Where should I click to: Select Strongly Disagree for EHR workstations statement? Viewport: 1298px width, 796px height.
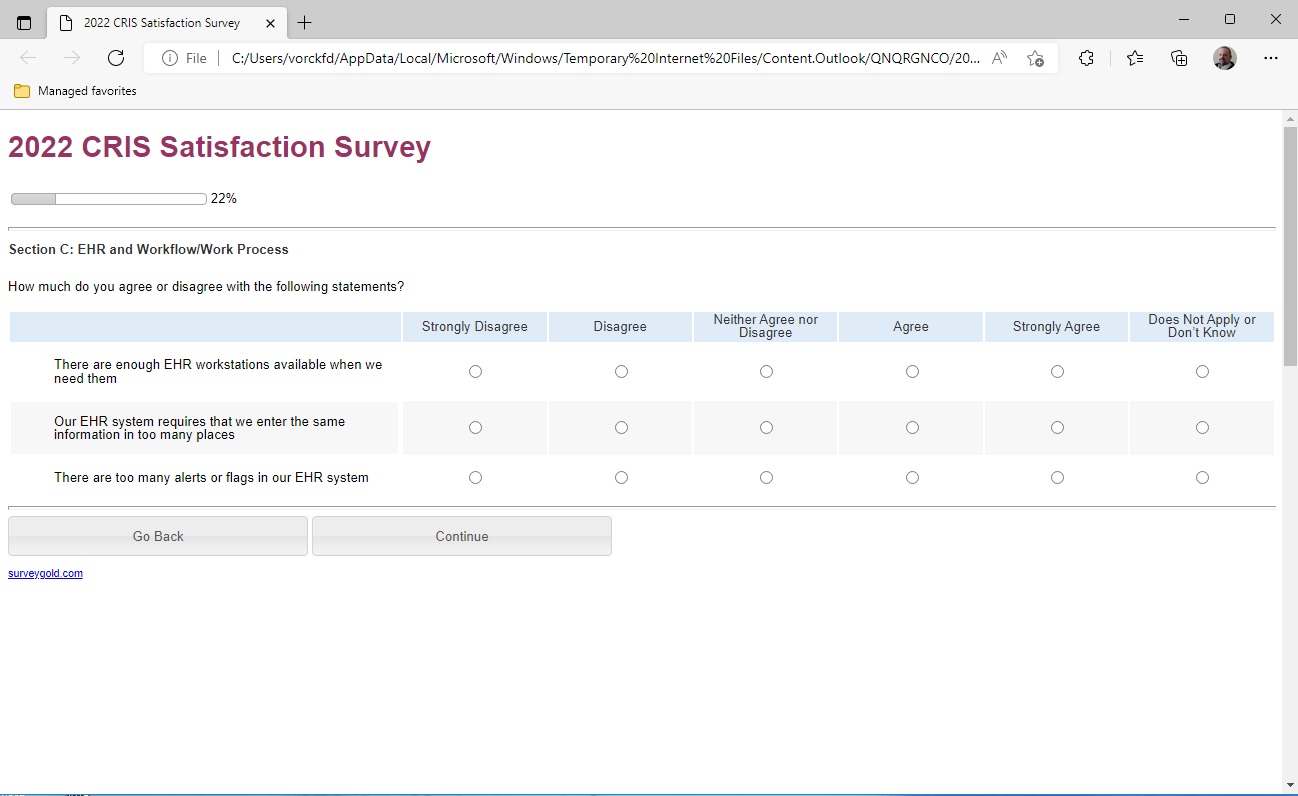click(475, 372)
